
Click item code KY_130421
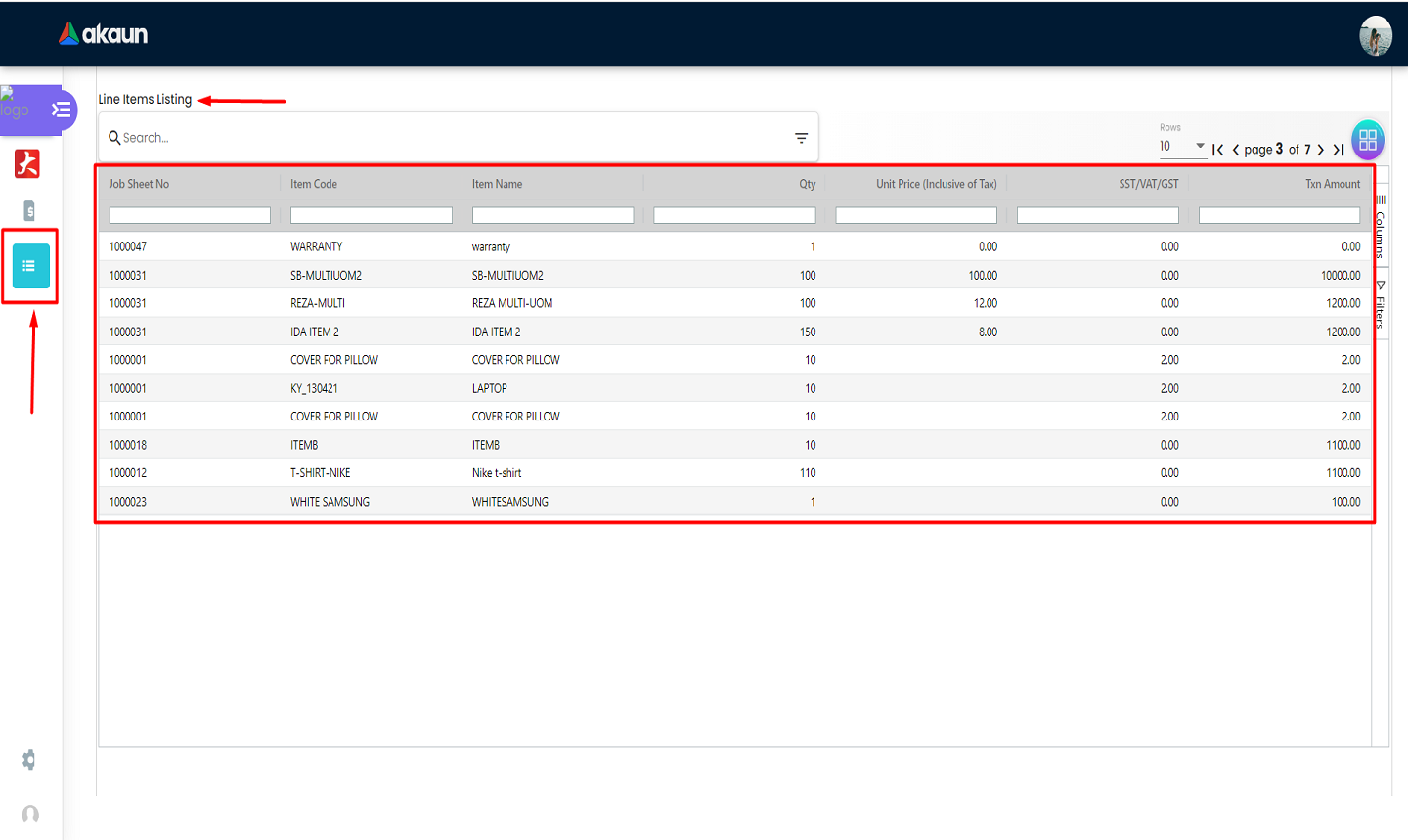click(314, 389)
